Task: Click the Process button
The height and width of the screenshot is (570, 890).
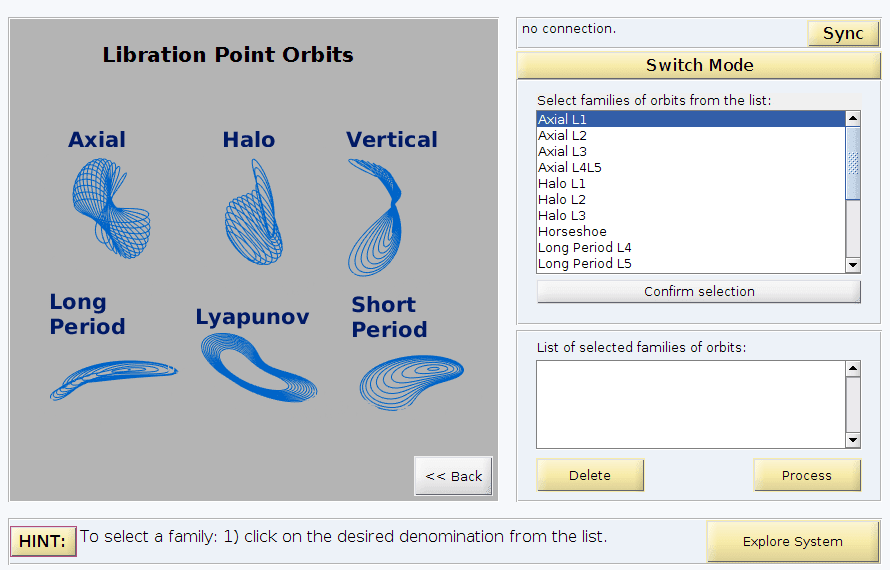Action: (806, 475)
